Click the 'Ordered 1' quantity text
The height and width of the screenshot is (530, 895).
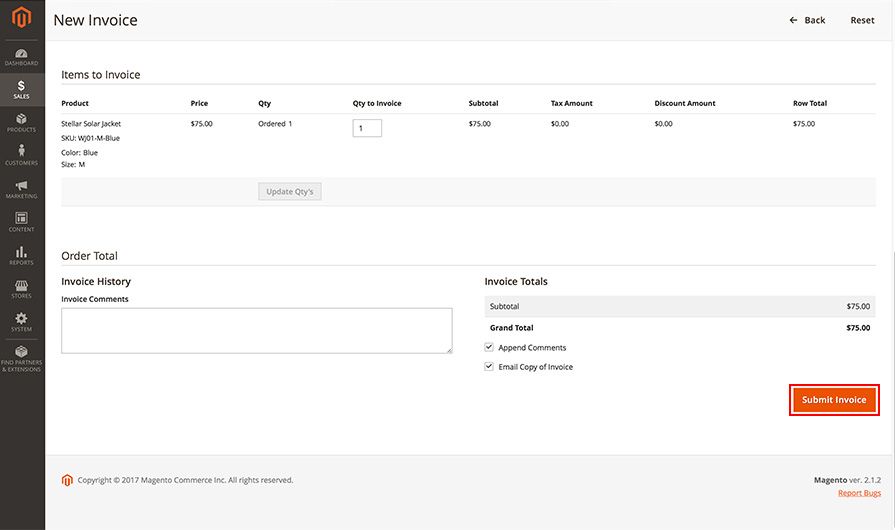point(275,124)
